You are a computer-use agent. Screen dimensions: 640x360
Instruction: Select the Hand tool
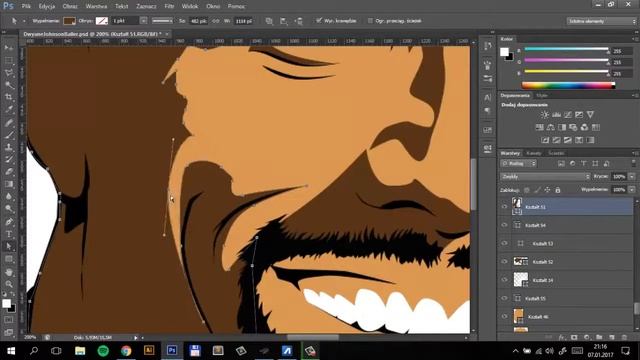(x=9, y=272)
